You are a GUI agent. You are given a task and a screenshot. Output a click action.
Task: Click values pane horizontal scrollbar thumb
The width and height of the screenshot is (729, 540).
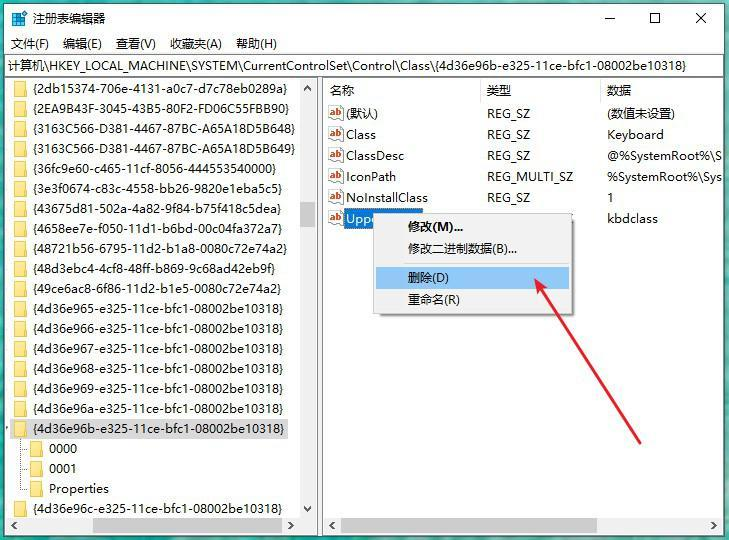coord(469,526)
